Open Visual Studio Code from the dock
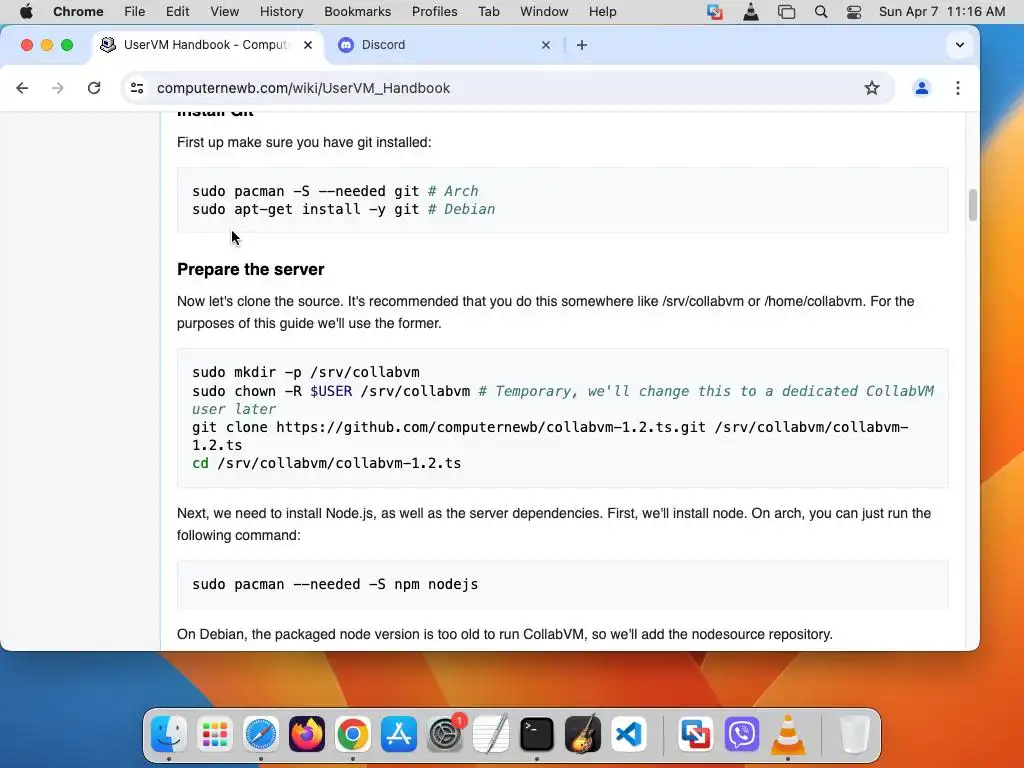 [629, 734]
